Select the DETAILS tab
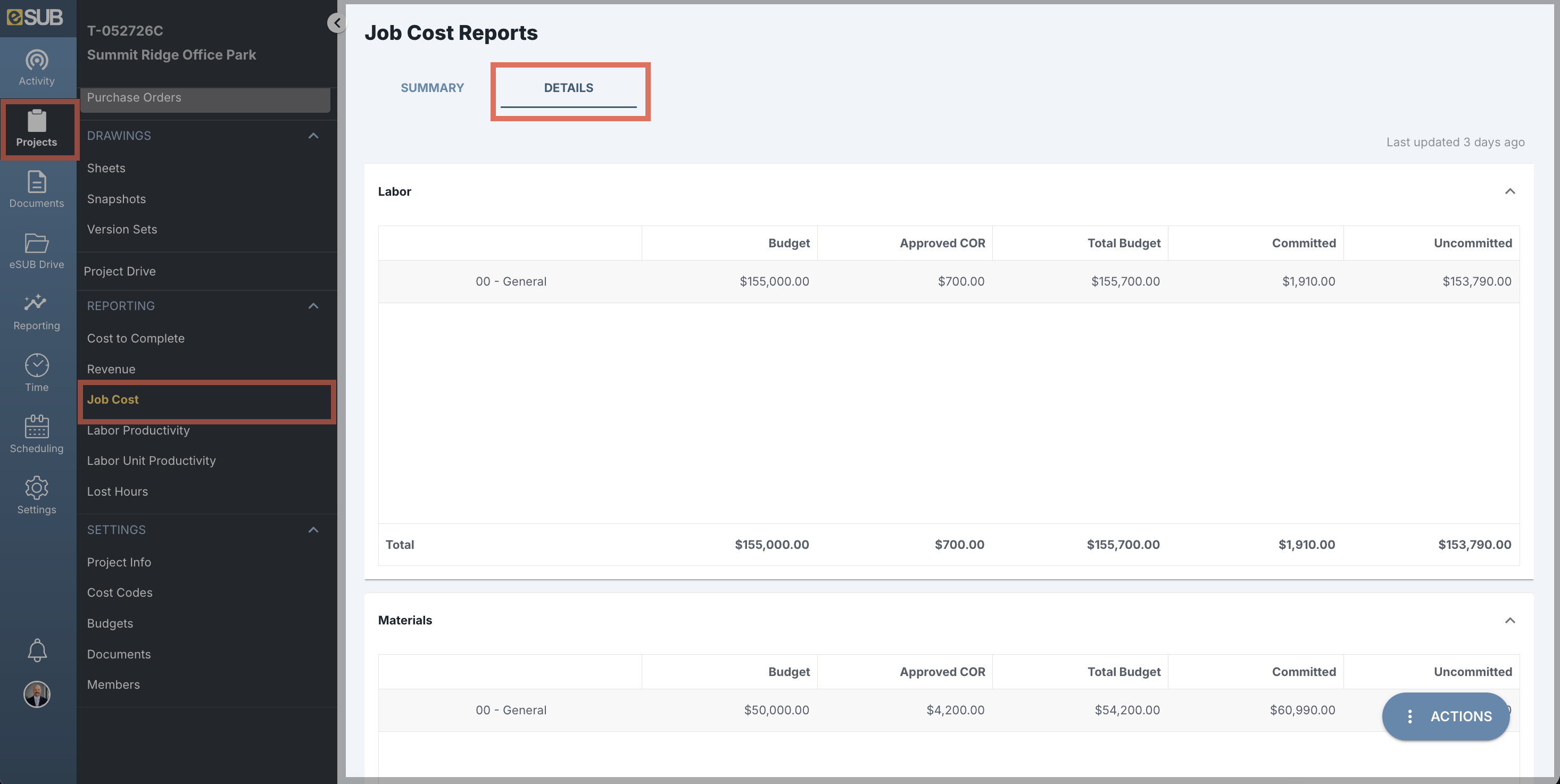1560x784 pixels. pos(568,88)
